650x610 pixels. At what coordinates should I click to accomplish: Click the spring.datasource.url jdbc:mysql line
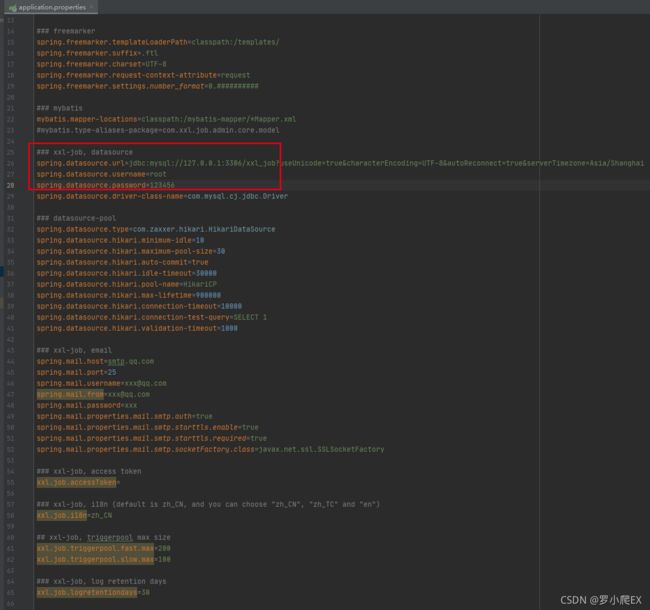(x=340, y=163)
